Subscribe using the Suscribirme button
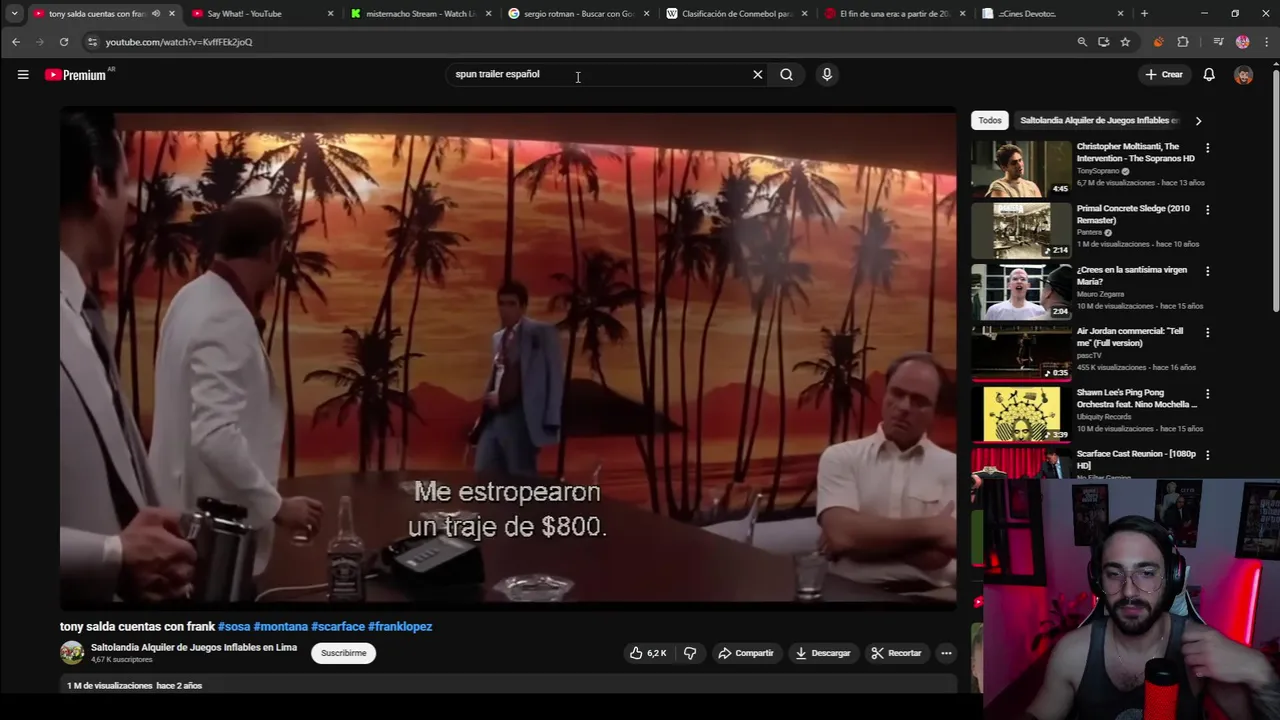 [x=343, y=653]
